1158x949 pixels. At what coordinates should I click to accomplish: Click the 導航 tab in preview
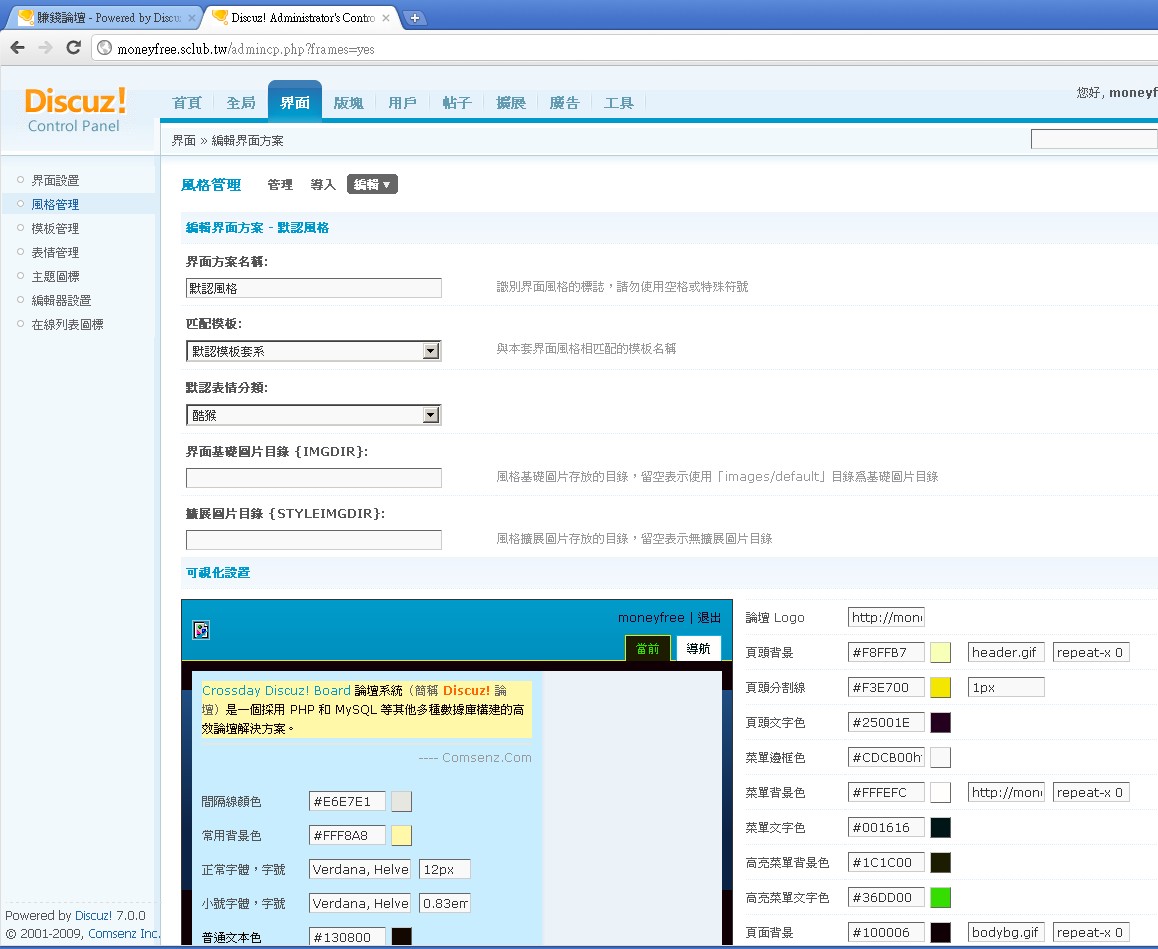pos(698,648)
